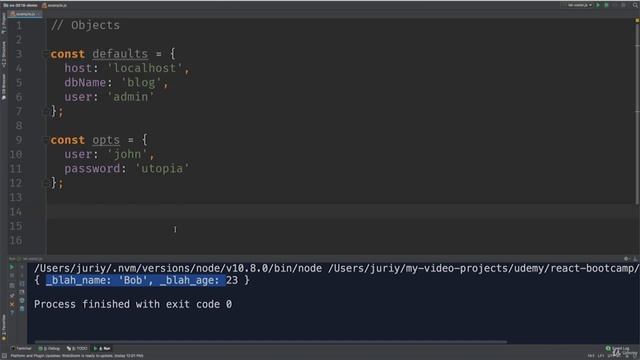Select the Run tool window tab

pyautogui.click(x=102, y=348)
